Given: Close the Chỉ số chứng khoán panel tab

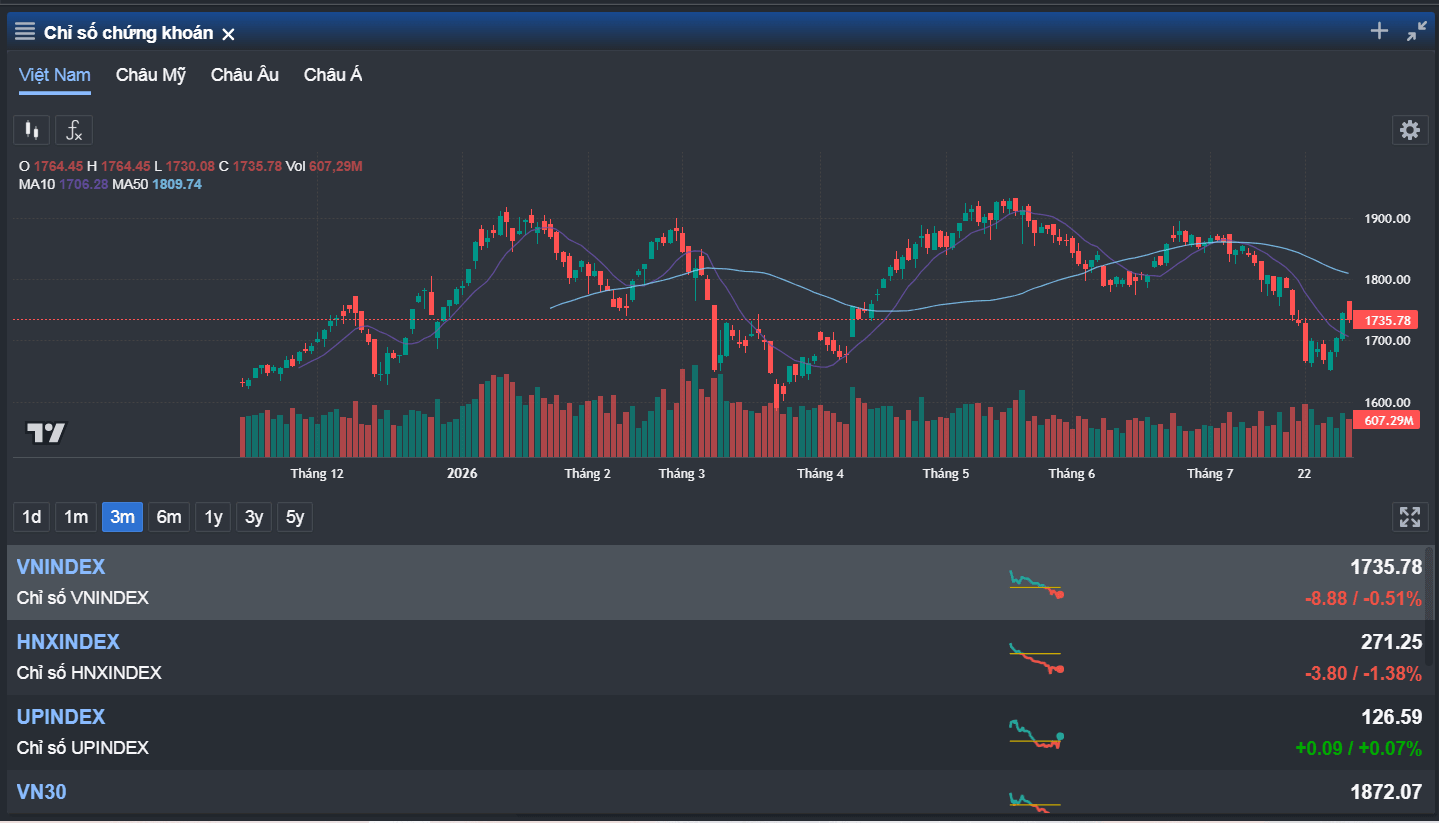Looking at the screenshot, I should tap(228, 34).
